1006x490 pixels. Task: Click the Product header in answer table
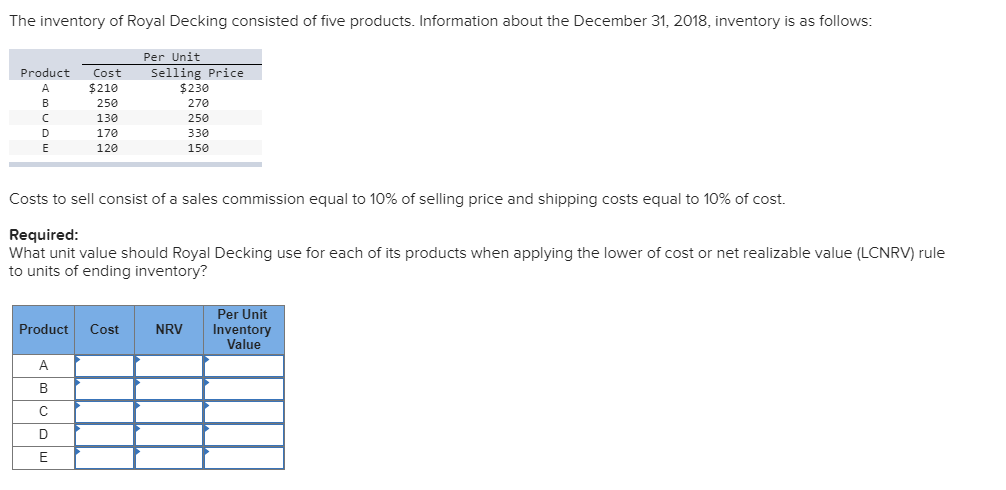coord(44,330)
